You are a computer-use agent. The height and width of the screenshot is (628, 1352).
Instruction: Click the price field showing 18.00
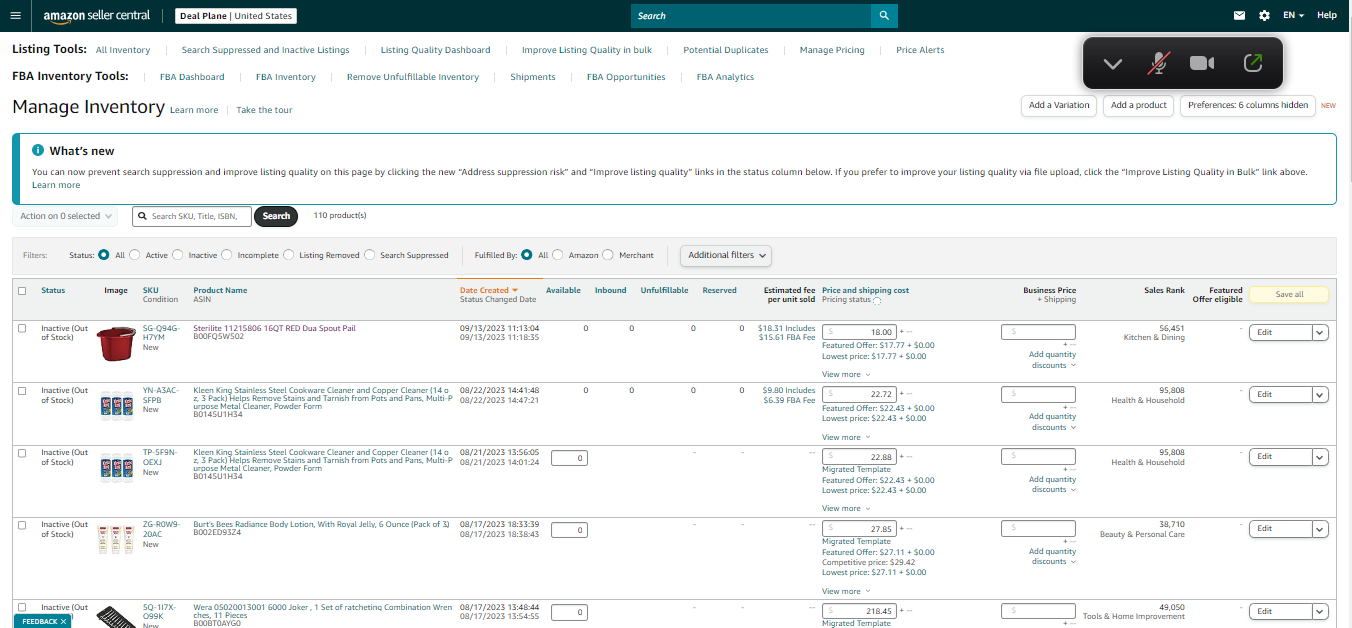859,332
